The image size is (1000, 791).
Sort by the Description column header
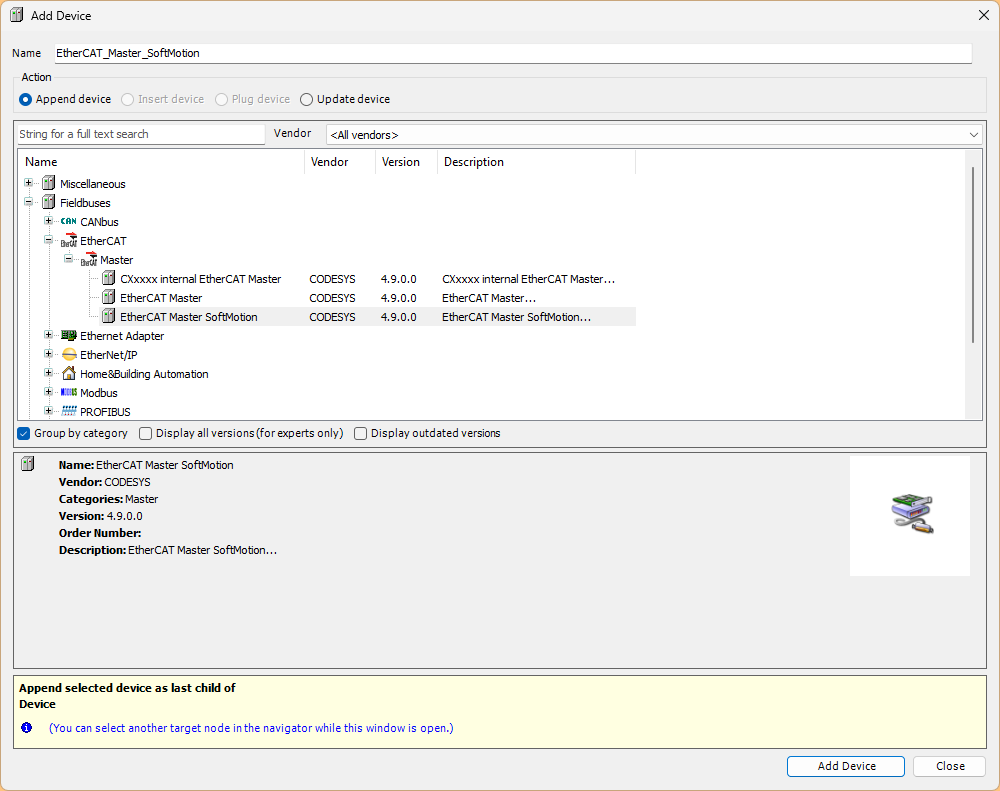tap(536, 162)
